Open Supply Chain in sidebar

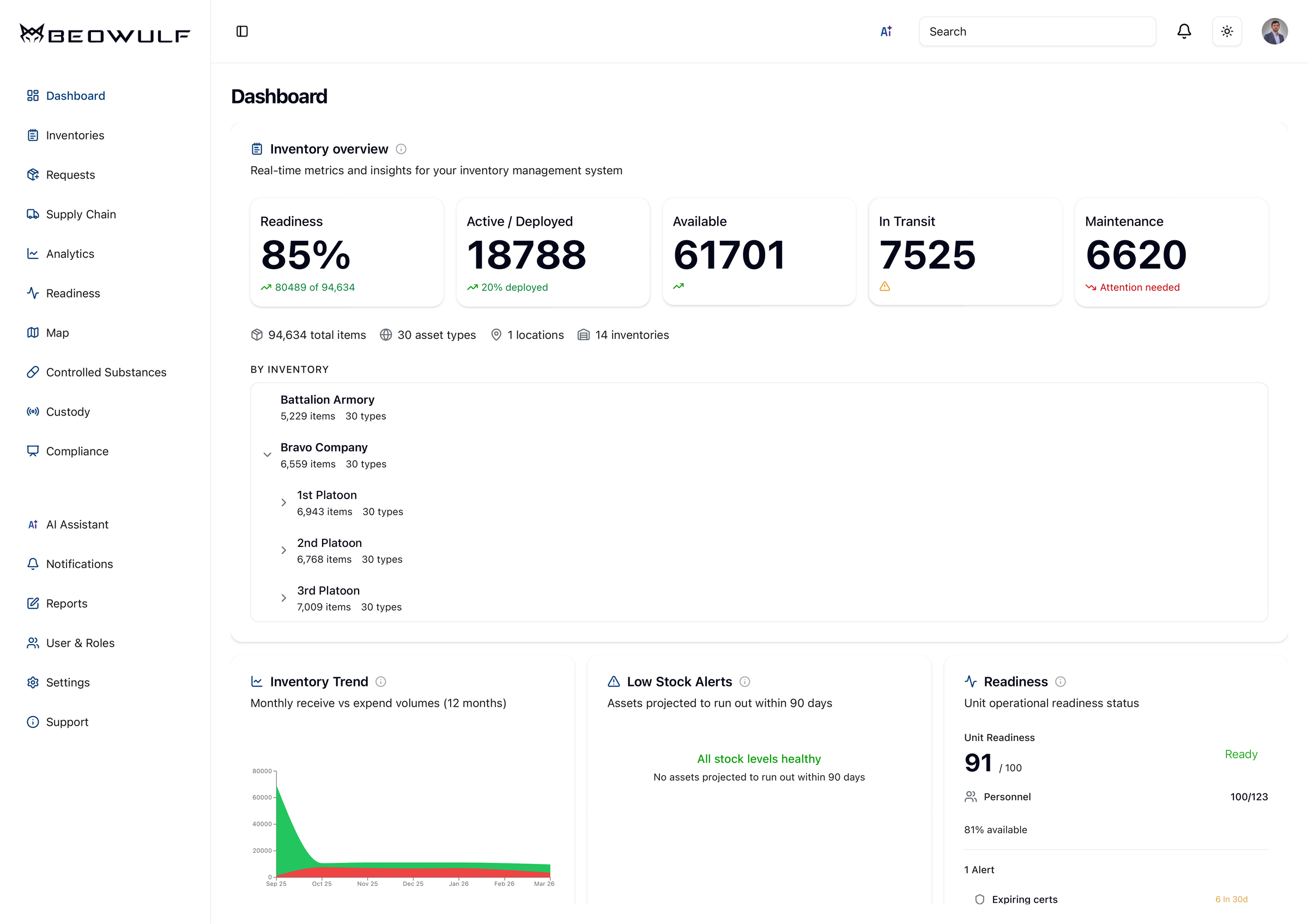[80, 214]
